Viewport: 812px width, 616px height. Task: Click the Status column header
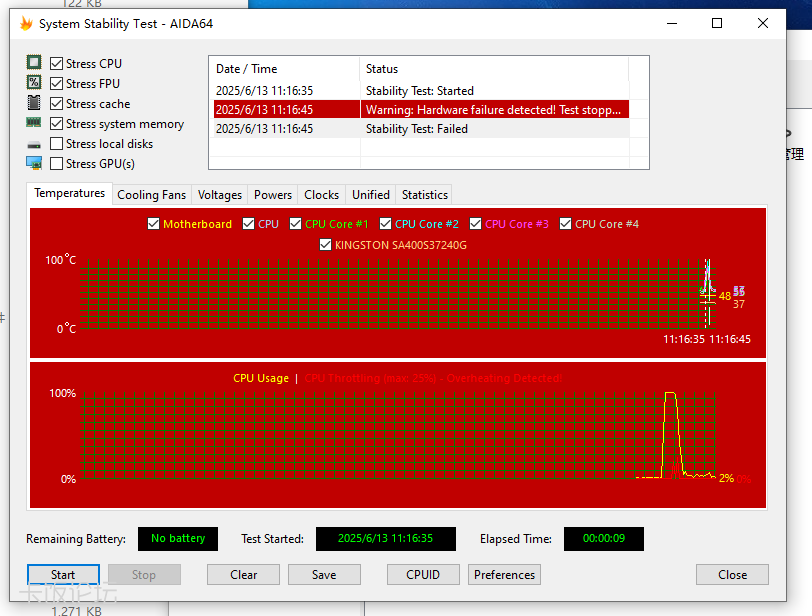click(495, 69)
